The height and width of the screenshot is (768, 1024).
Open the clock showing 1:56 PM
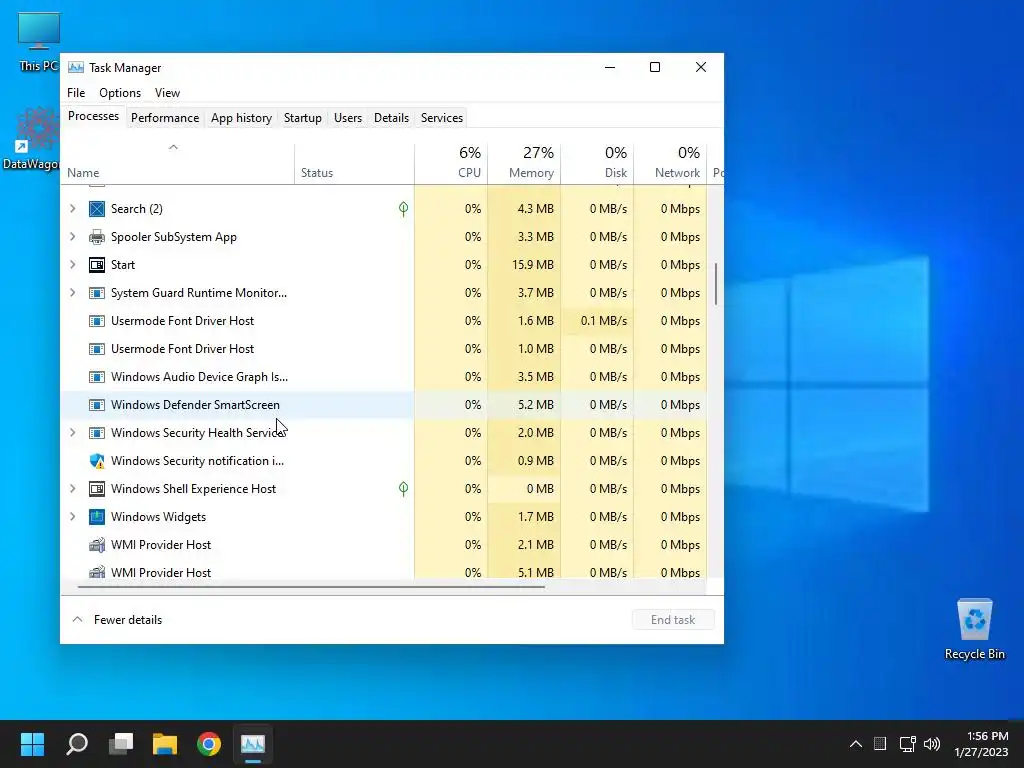(x=981, y=744)
